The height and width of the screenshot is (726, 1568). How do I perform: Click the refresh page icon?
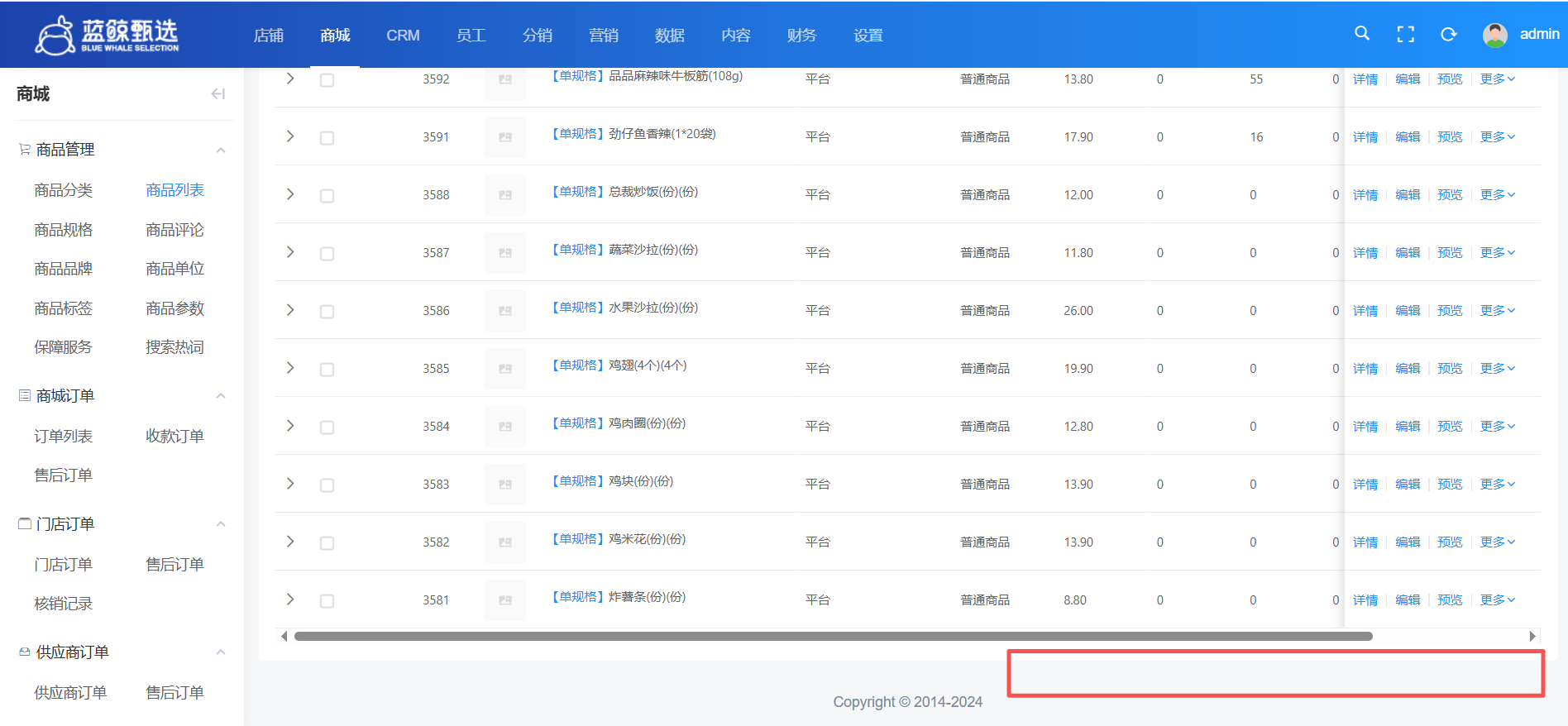[x=1448, y=34]
